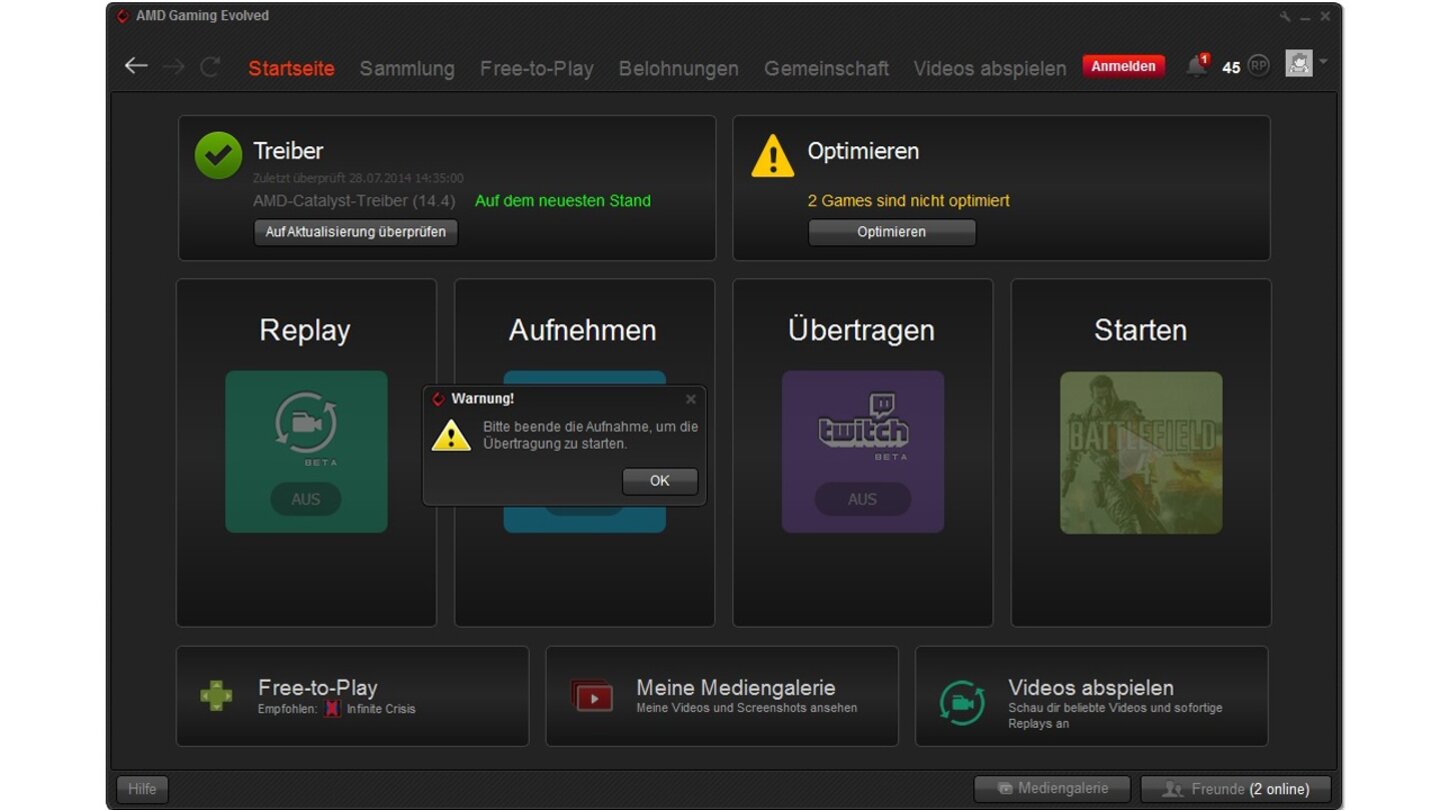Click the Optimieren button for unoptimized games
The height and width of the screenshot is (810, 1440).
coord(891,232)
